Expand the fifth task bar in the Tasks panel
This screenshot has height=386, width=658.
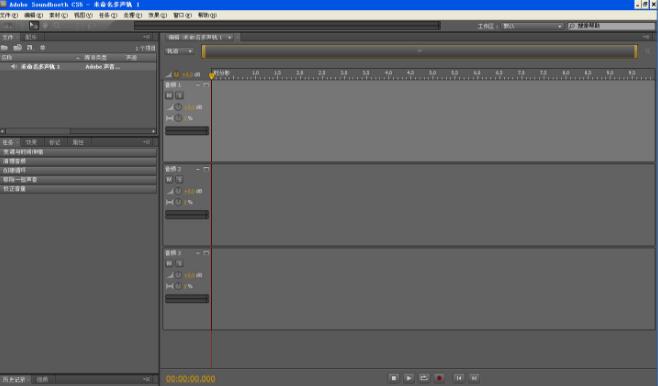[x=78, y=189]
